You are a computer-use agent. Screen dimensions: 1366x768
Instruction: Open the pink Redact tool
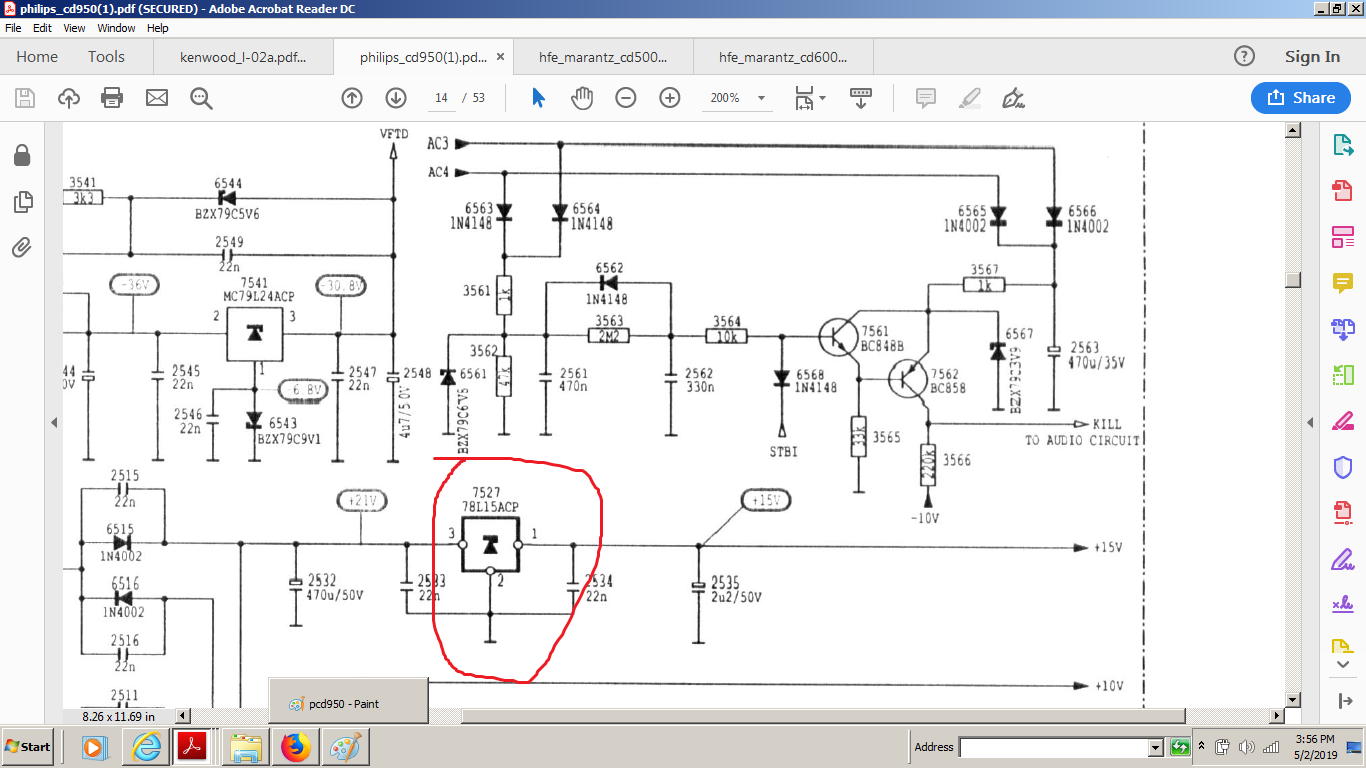[x=1342, y=421]
